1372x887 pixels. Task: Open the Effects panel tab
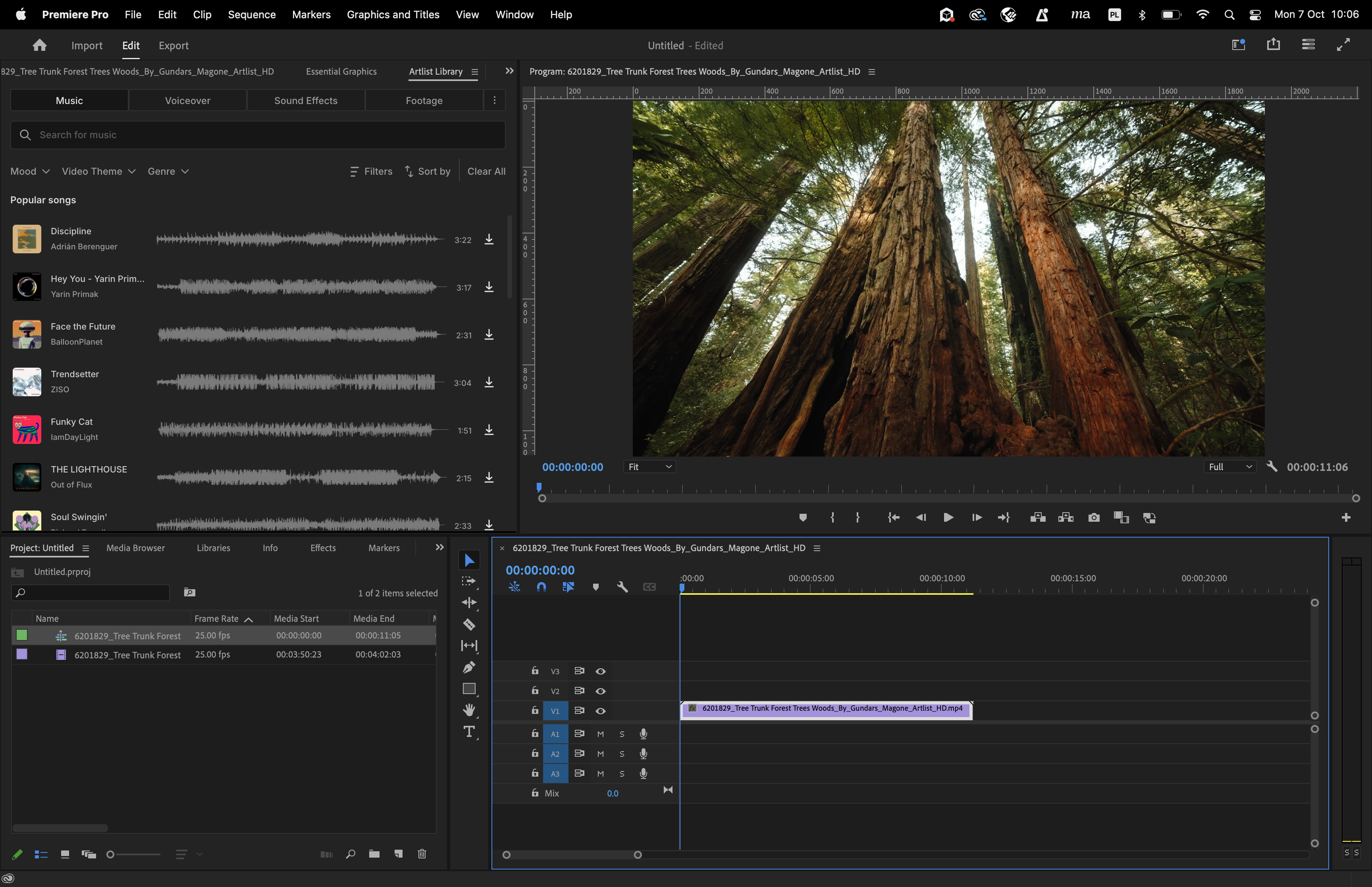click(x=322, y=548)
